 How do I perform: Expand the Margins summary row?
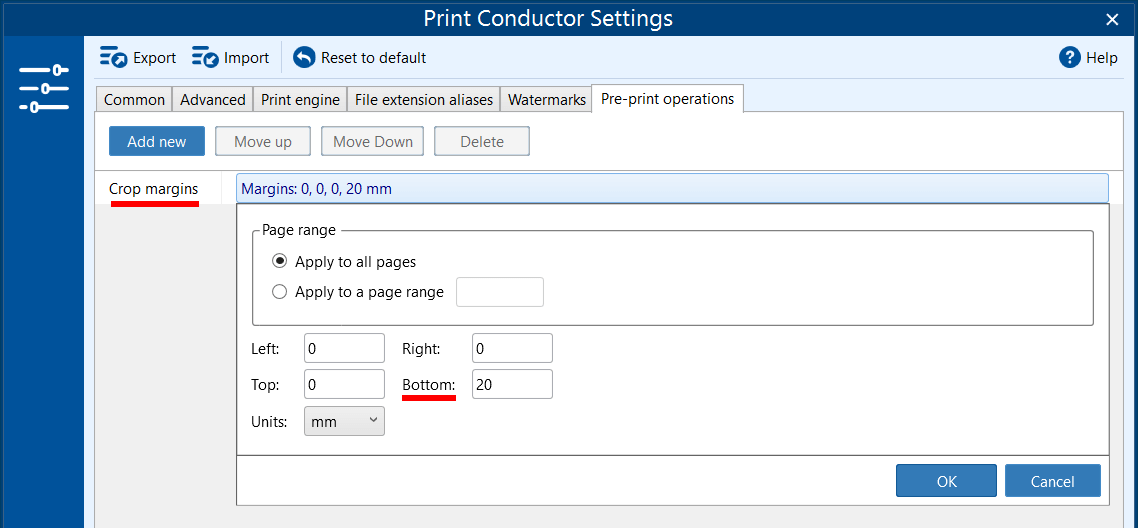672,188
